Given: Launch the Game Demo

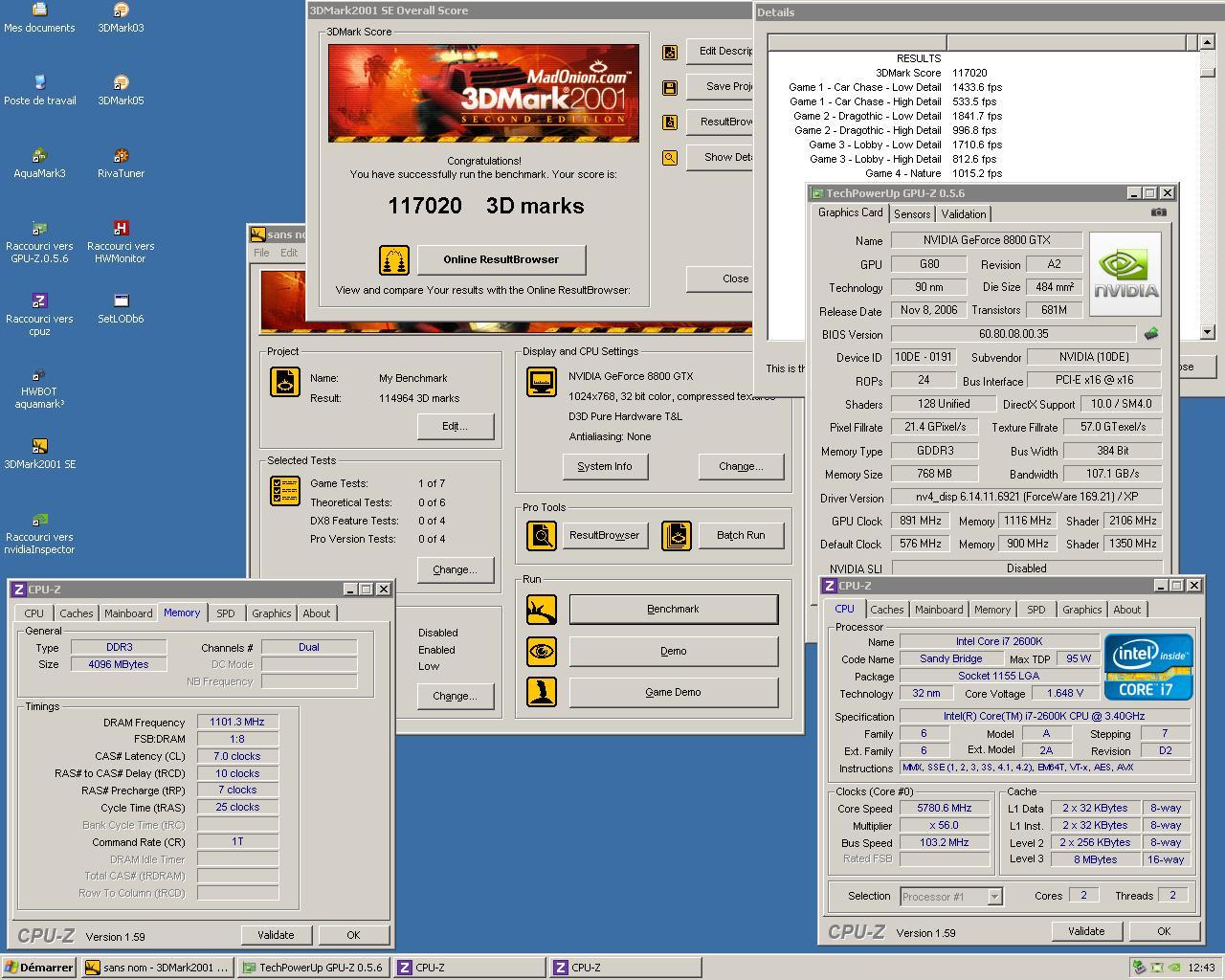Looking at the screenshot, I should tap(674, 692).
